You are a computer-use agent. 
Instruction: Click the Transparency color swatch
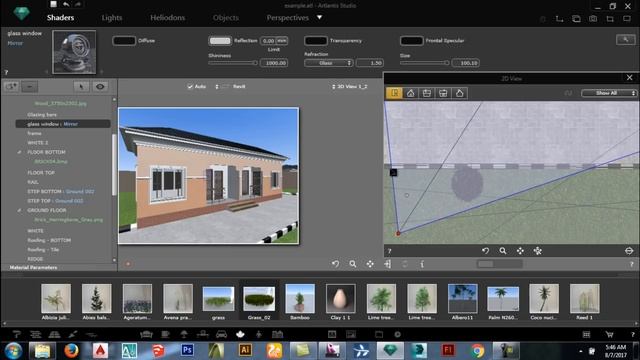tap(316, 41)
